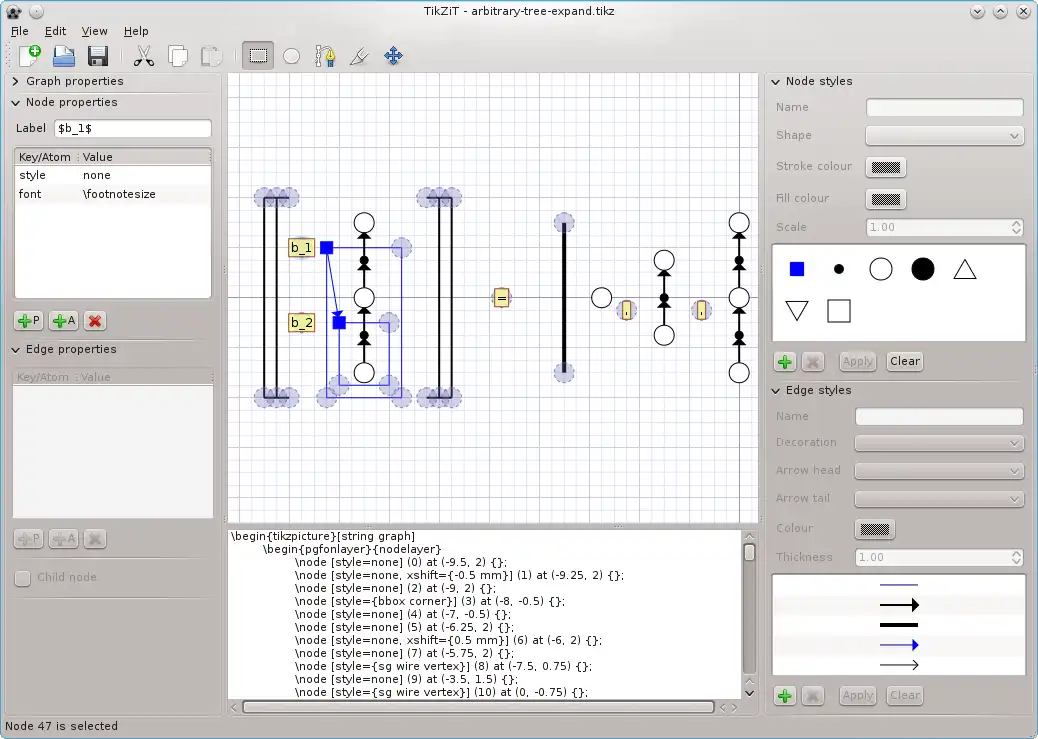The image size is (1038, 739).
Task: Open the View menu
Action: [x=94, y=31]
